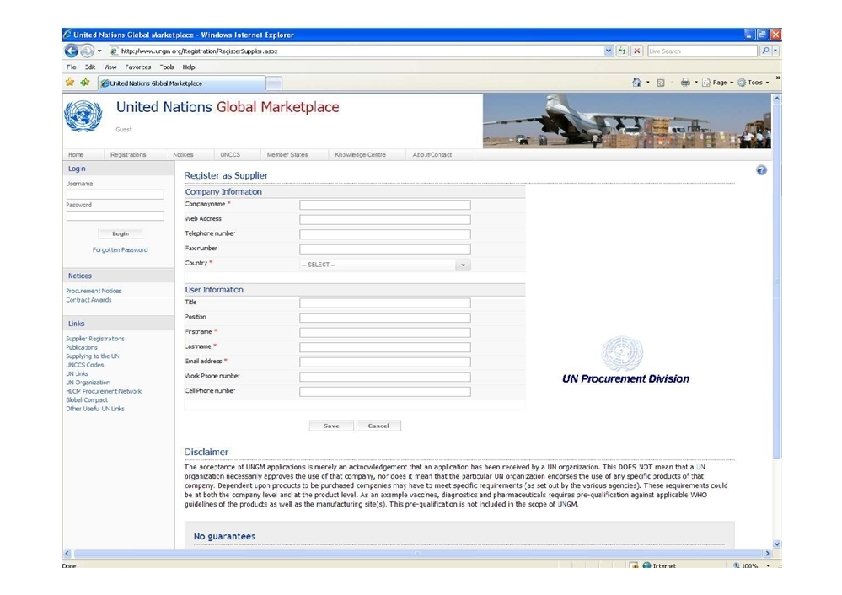
Task: Click the Print toolbar icon
Action: pyautogui.click(x=685, y=83)
